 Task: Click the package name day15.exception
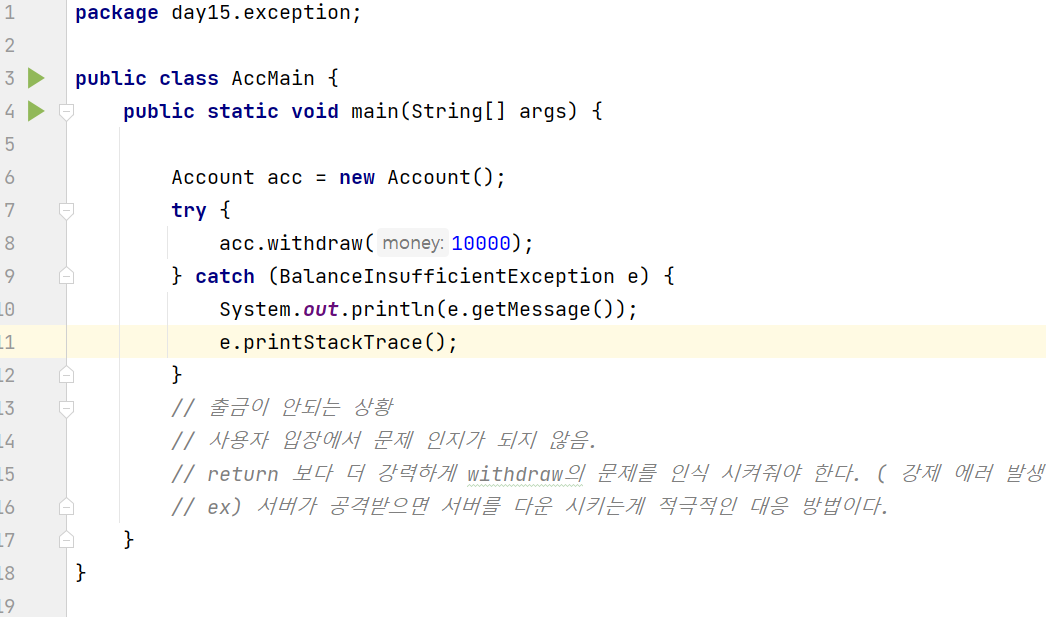click(x=259, y=13)
